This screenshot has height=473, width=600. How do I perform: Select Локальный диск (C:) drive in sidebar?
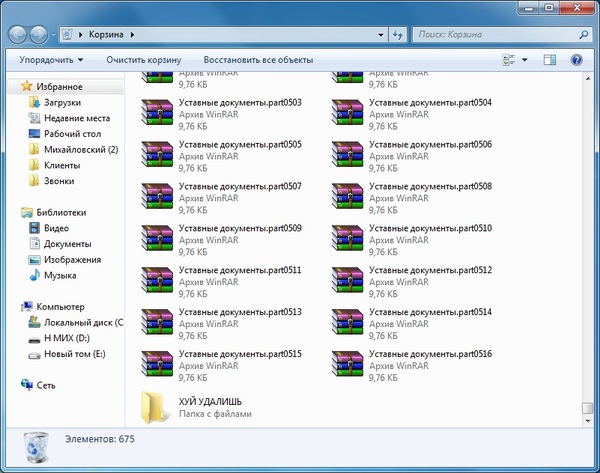tap(82, 323)
